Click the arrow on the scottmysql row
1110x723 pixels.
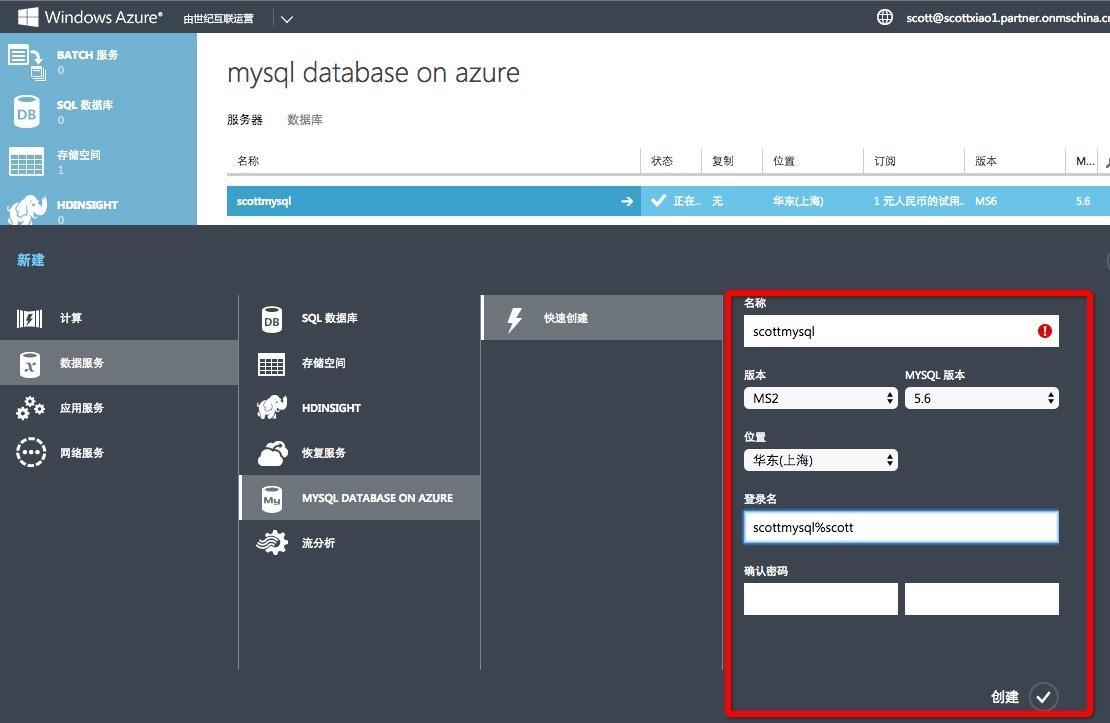pos(627,201)
